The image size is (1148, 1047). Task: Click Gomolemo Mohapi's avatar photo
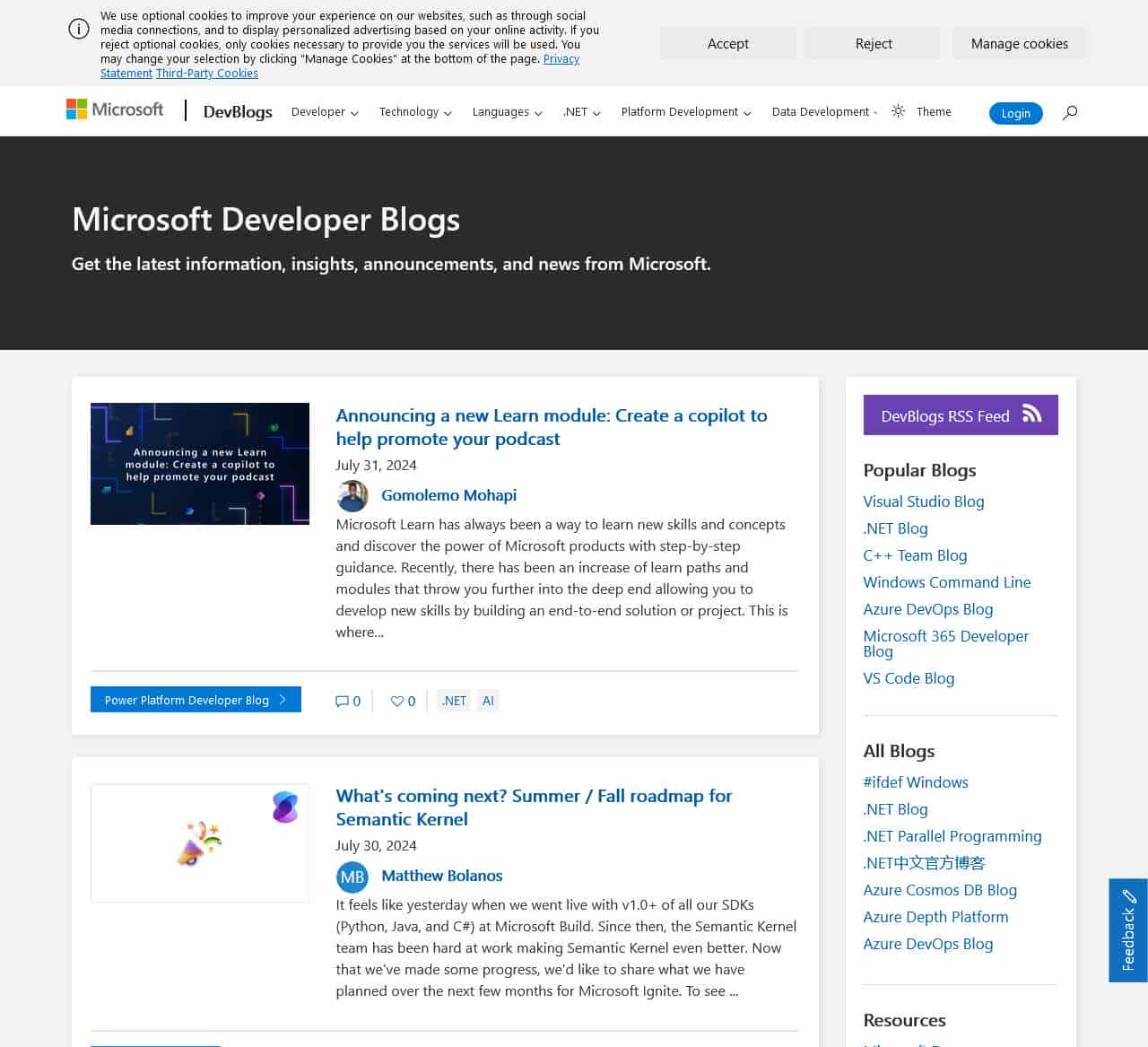click(x=352, y=496)
